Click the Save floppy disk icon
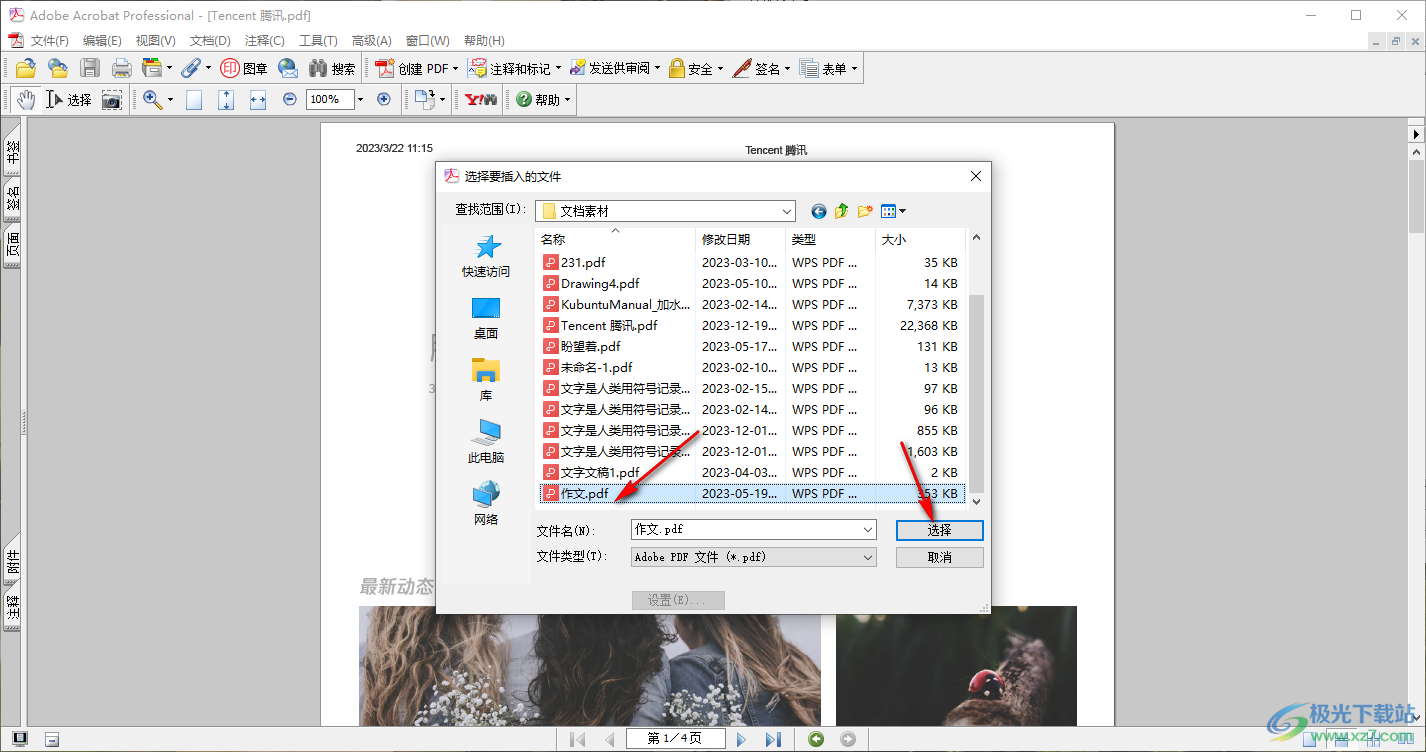The height and width of the screenshot is (752, 1426). 90,68
